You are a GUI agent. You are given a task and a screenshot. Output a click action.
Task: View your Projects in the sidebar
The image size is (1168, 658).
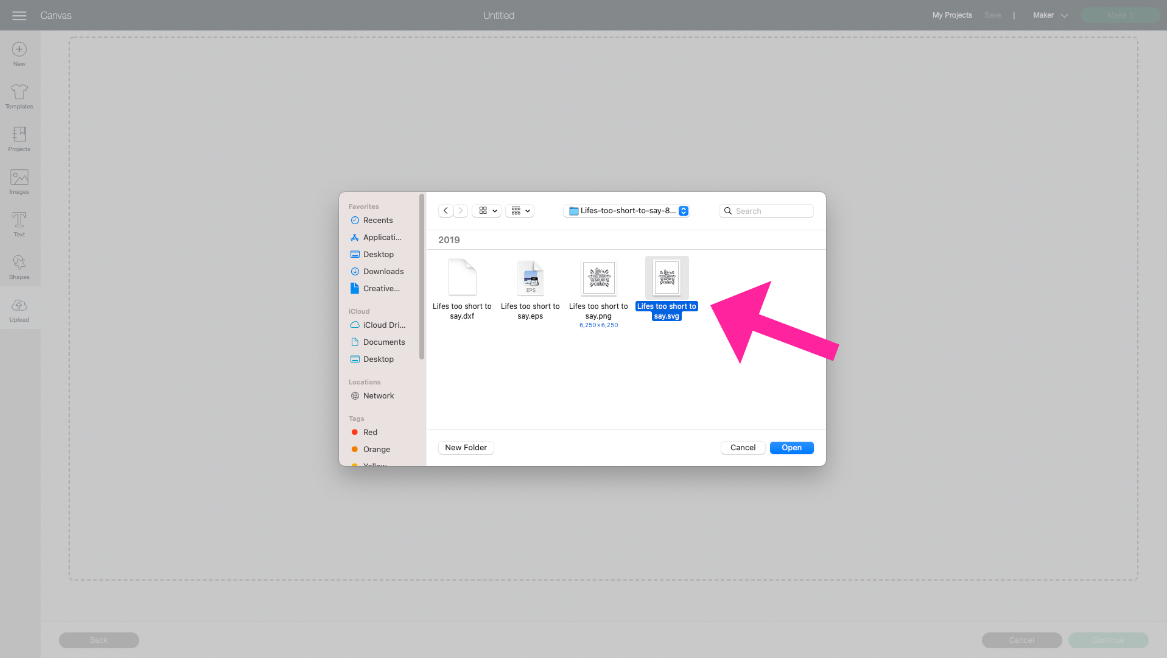(19, 138)
